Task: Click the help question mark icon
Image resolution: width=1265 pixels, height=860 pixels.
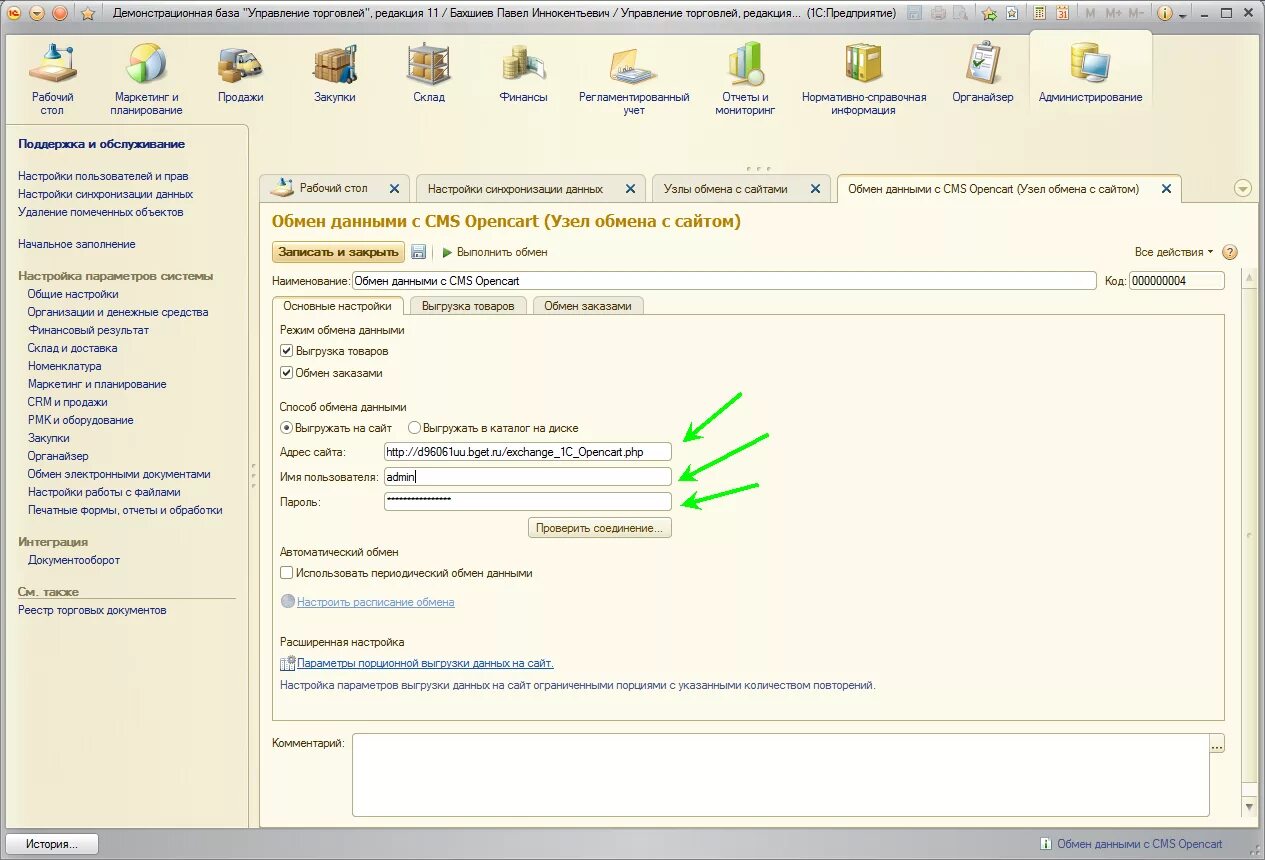Action: (1230, 252)
